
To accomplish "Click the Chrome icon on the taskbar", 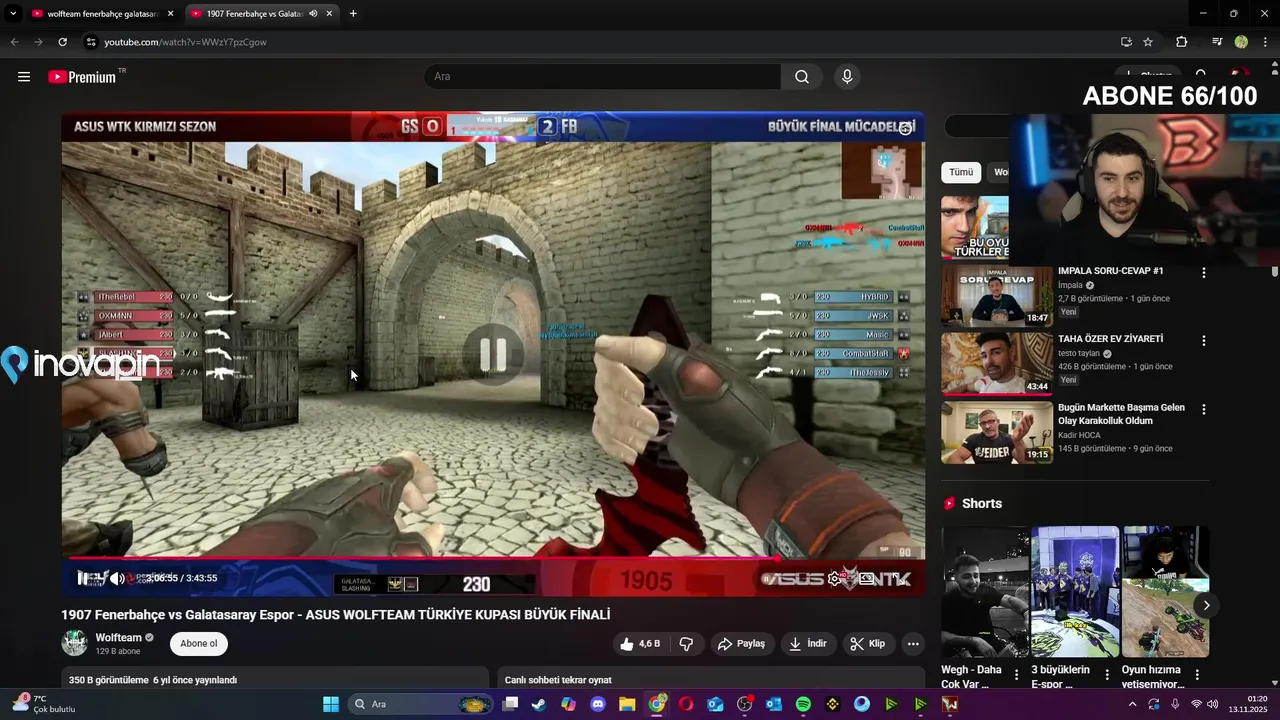I will click(657, 704).
